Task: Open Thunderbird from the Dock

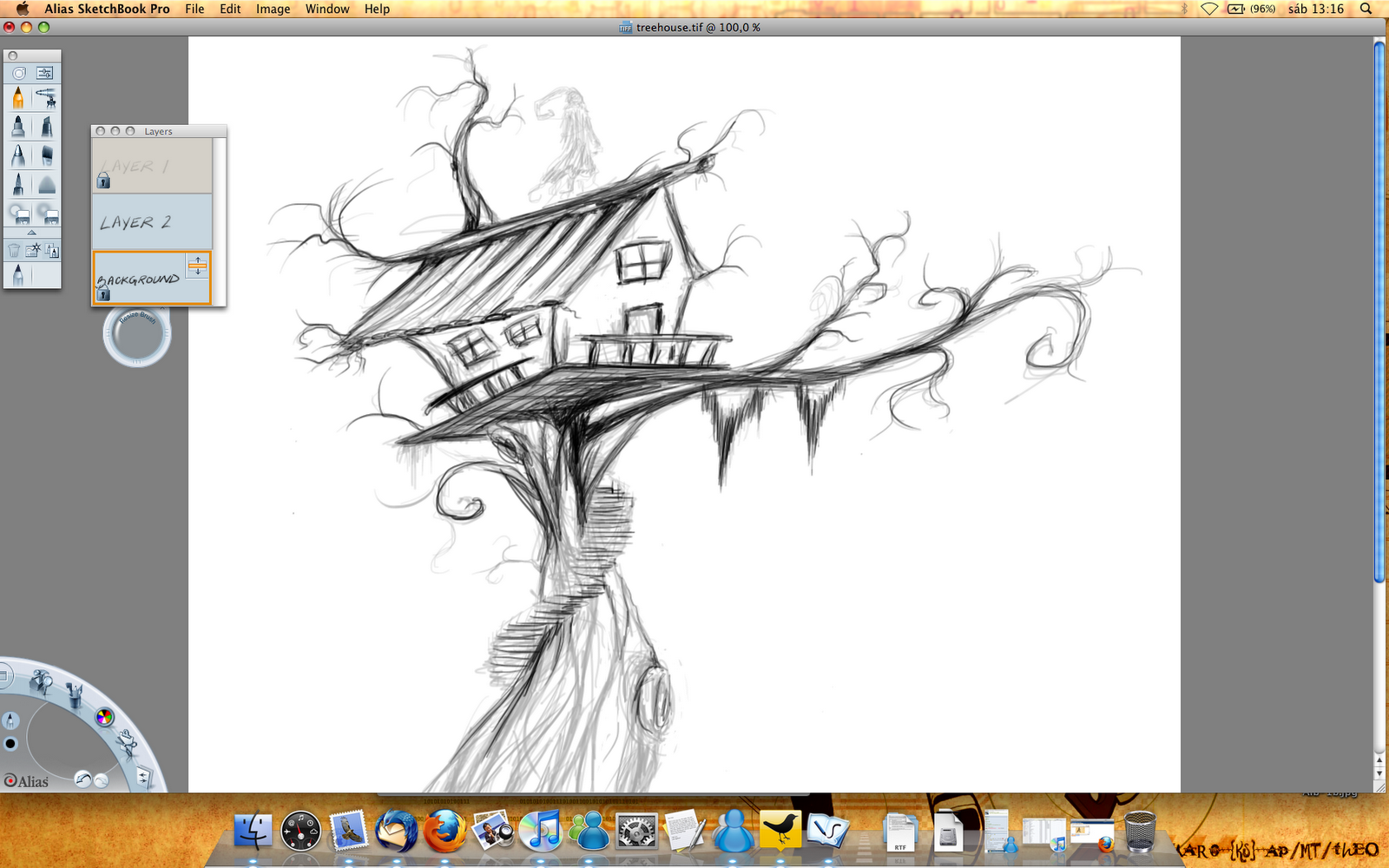Action: [397, 831]
